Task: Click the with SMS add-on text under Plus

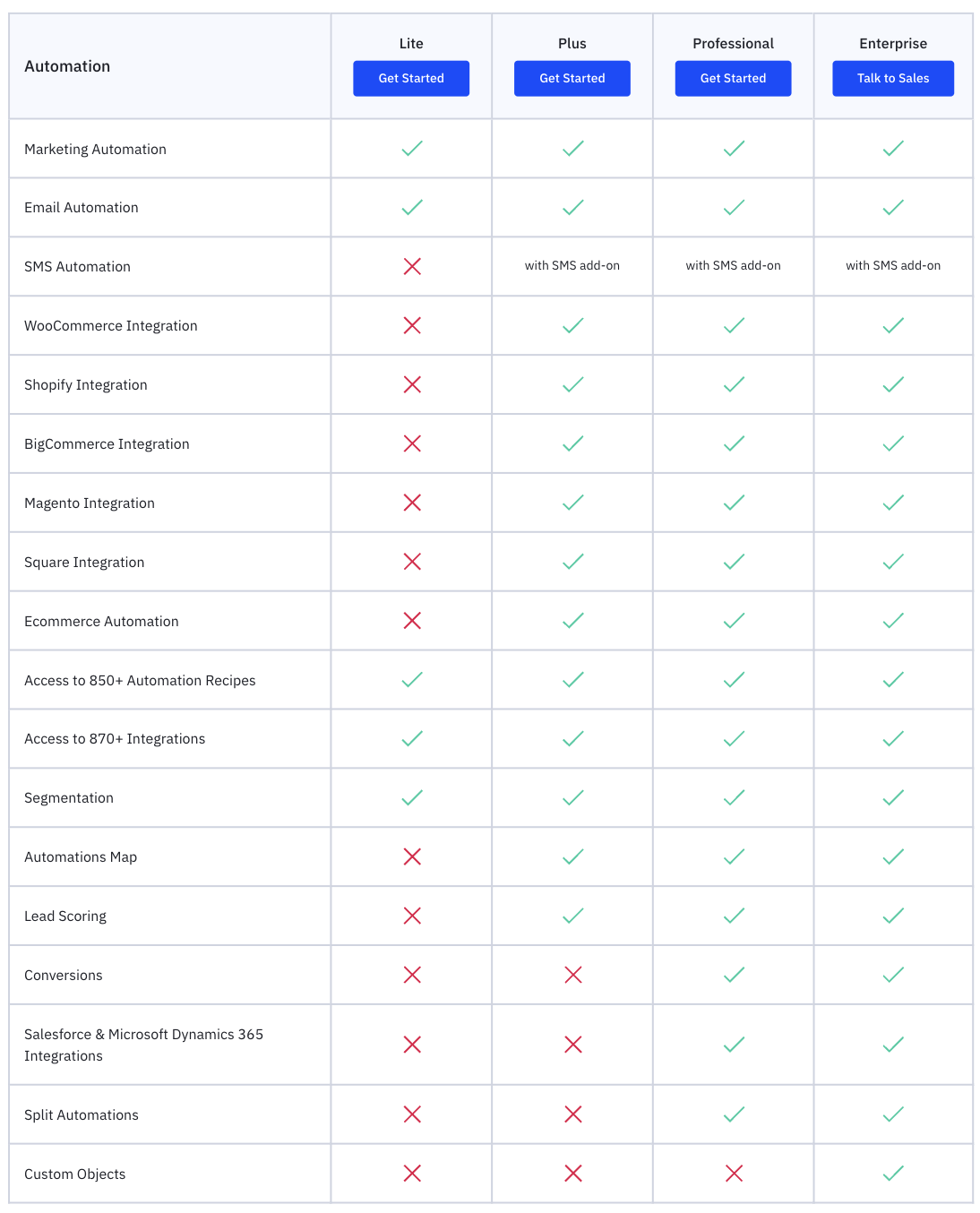Action: point(572,265)
